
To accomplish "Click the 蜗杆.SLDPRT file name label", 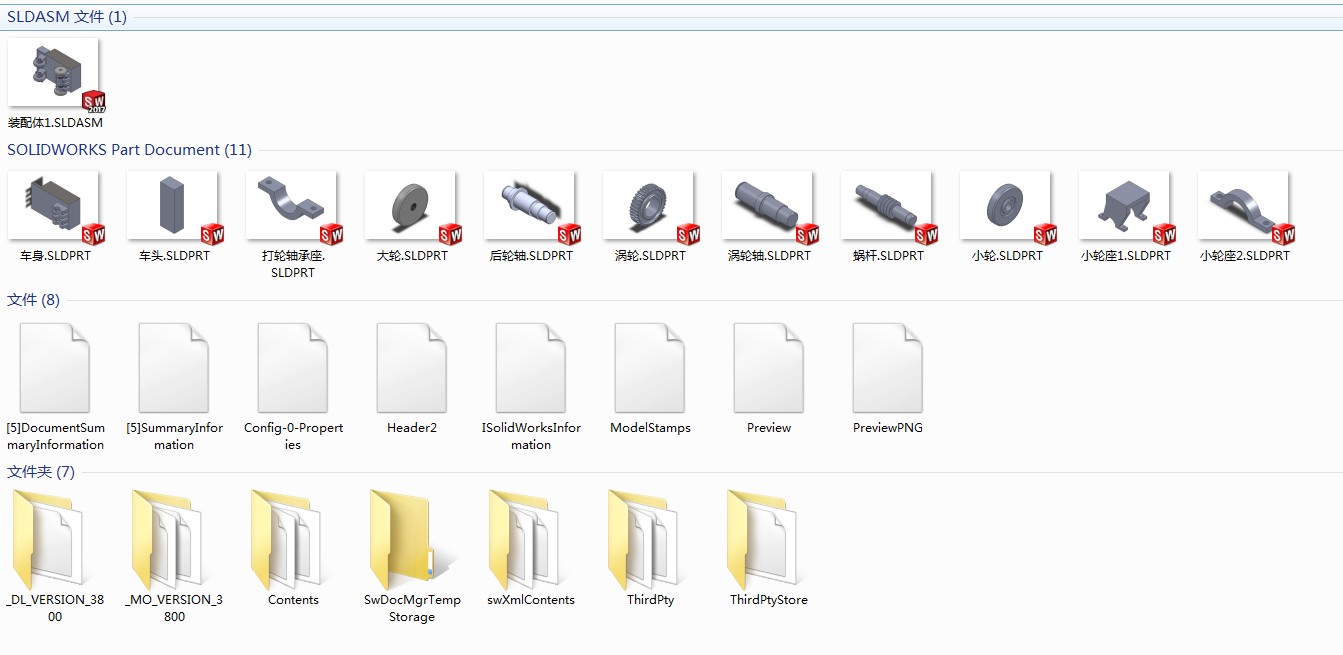I will click(888, 256).
